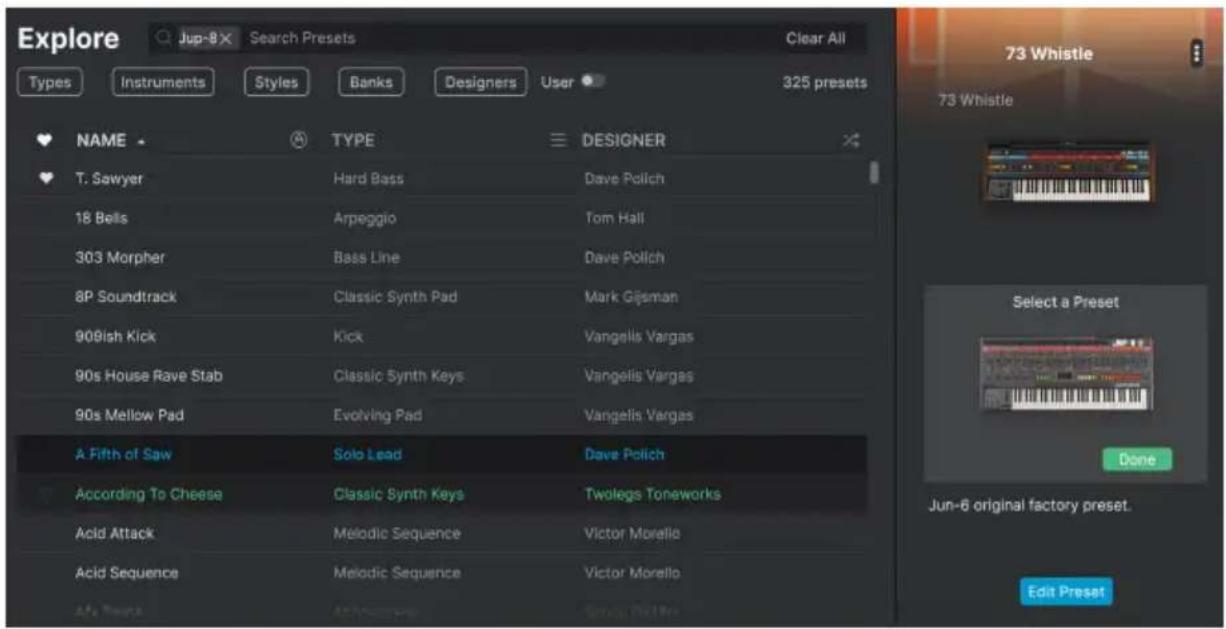Open the 73 Whistle options menu
Screen dimensions: 1226x629
click(1195, 54)
